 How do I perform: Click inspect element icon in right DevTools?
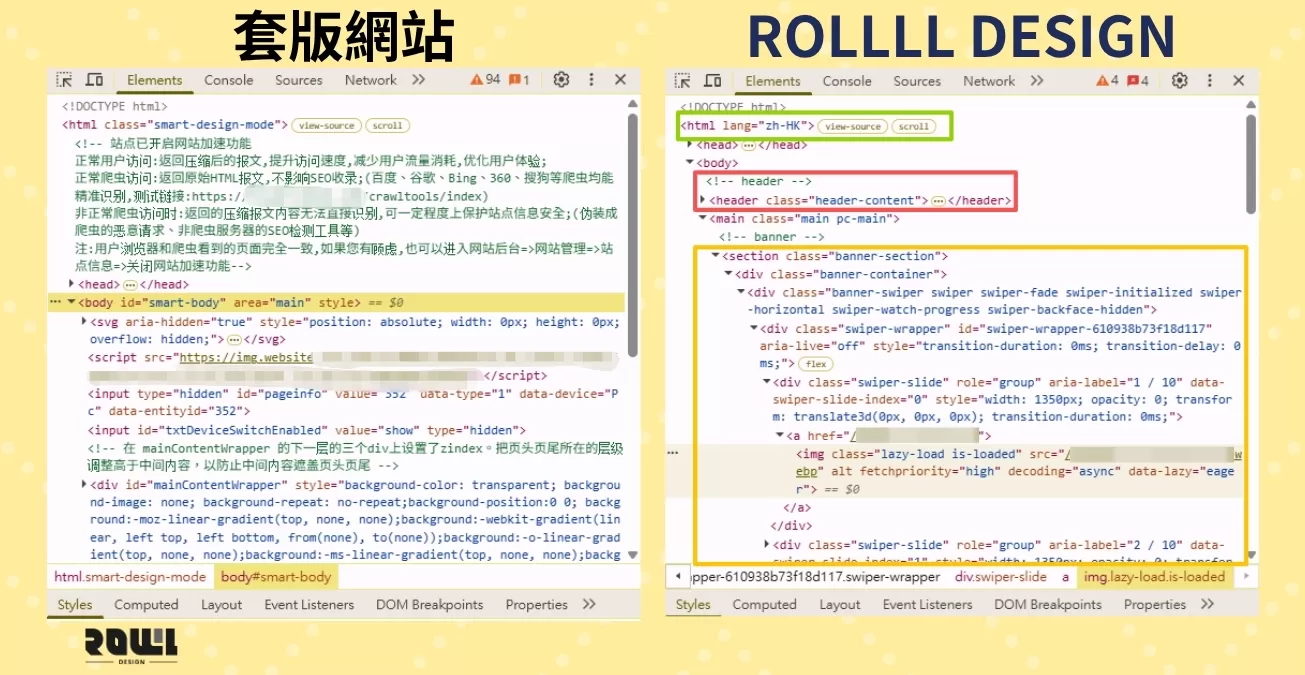tap(683, 81)
